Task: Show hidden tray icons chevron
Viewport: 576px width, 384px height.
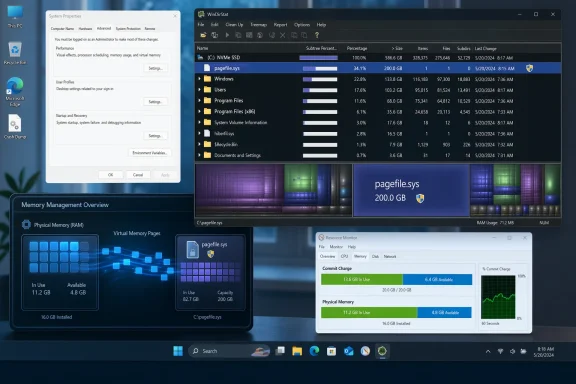Action: coord(488,352)
